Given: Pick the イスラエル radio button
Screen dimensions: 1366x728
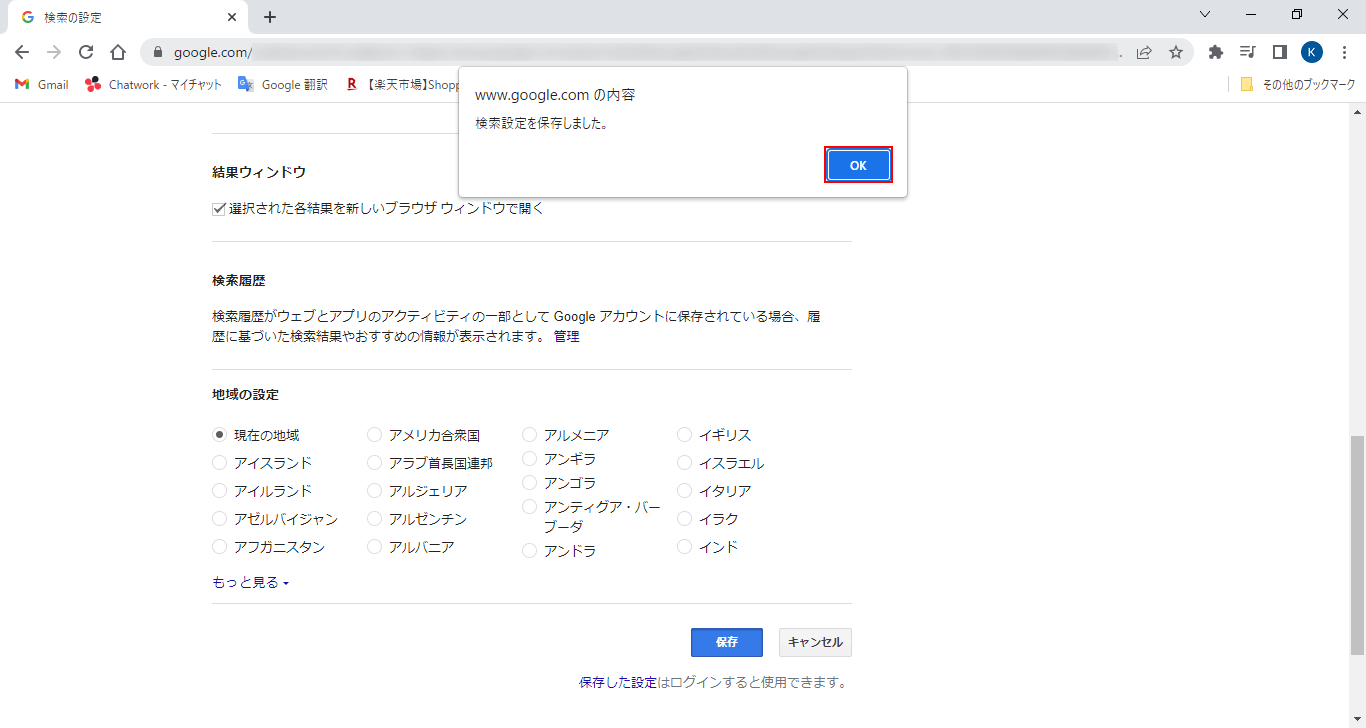Looking at the screenshot, I should pyautogui.click(x=684, y=463).
